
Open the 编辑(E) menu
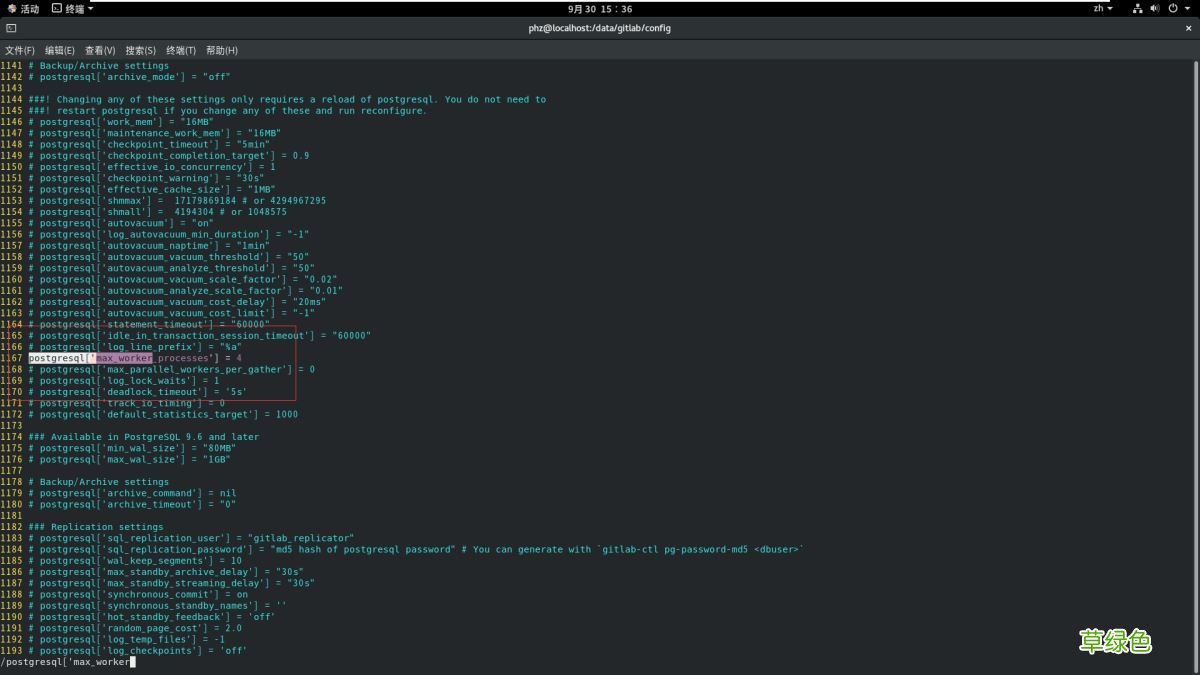[x=59, y=50]
